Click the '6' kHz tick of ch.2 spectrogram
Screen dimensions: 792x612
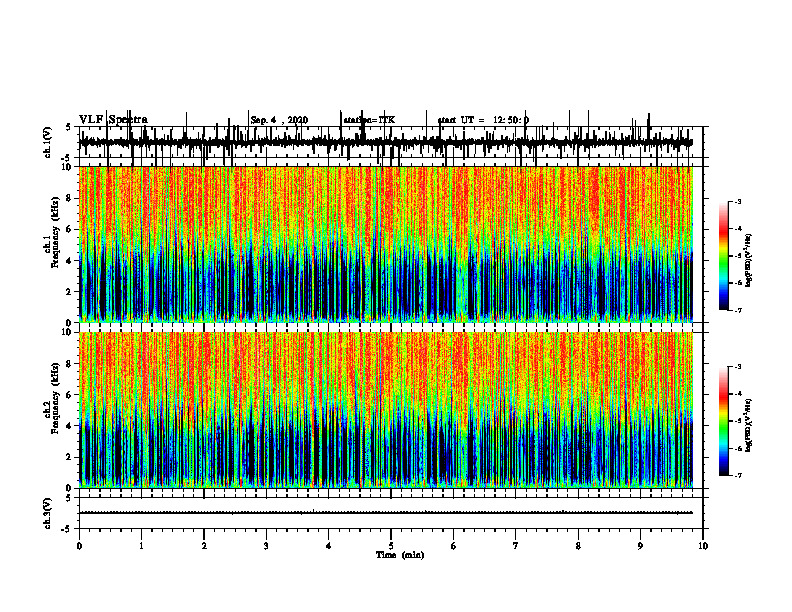70,395
